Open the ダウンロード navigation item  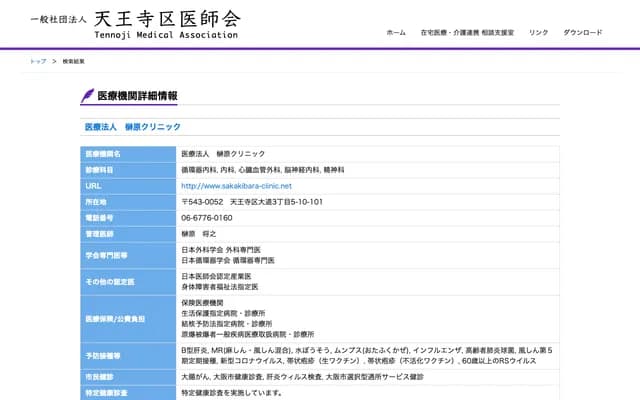(x=583, y=32)
